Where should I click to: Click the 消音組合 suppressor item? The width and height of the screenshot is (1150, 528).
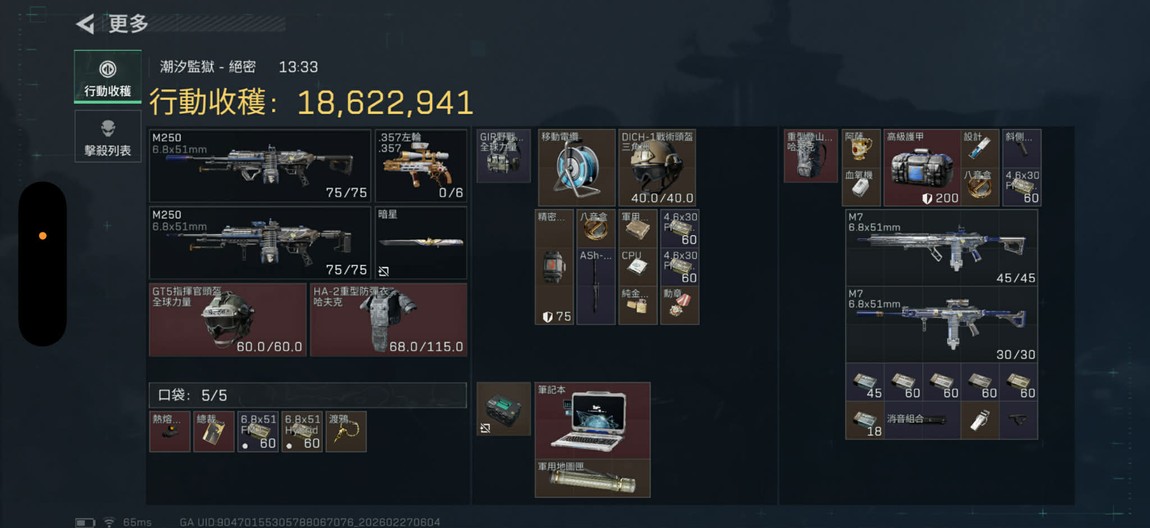point(923,420)
